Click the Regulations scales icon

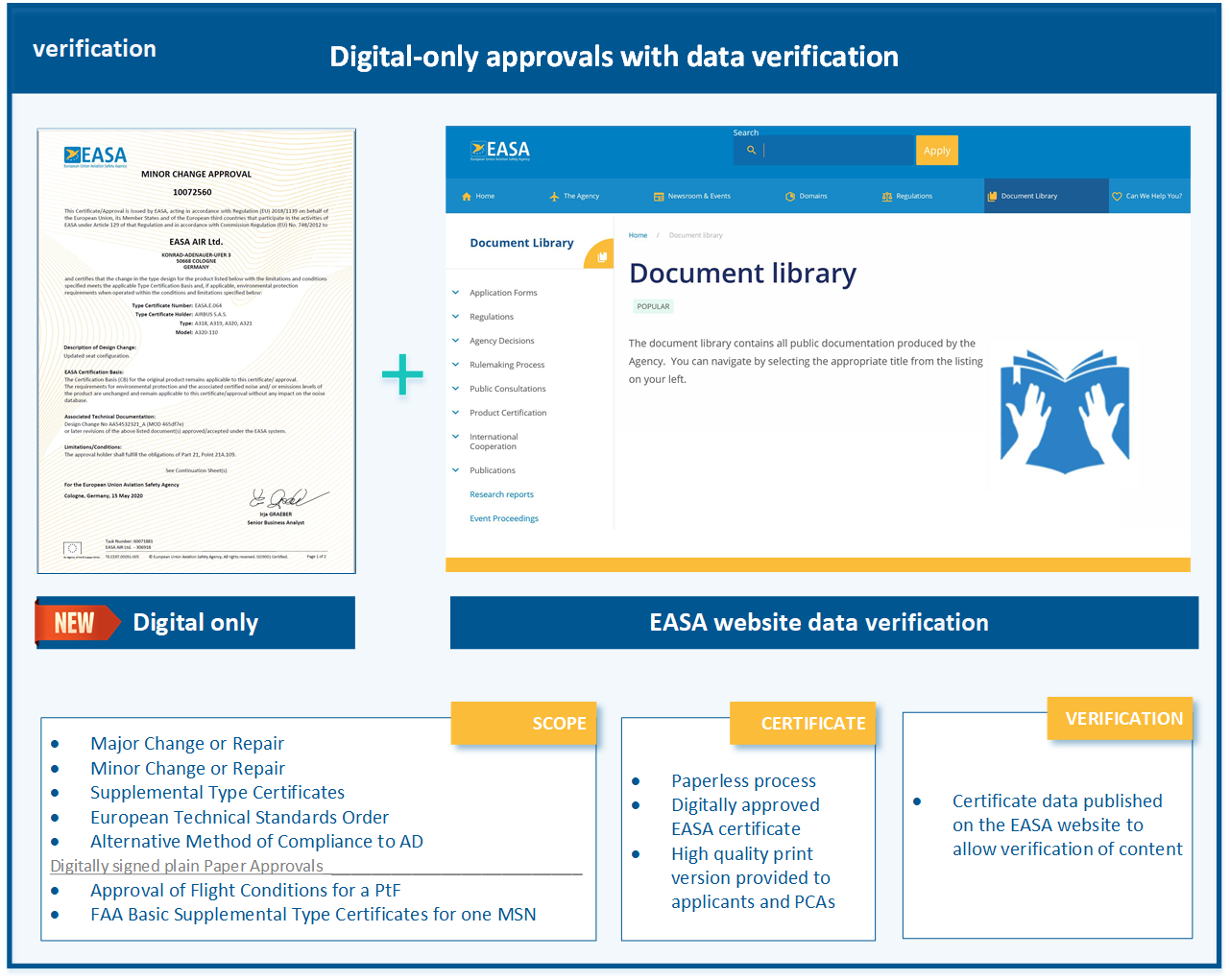[x=887, y=197]
